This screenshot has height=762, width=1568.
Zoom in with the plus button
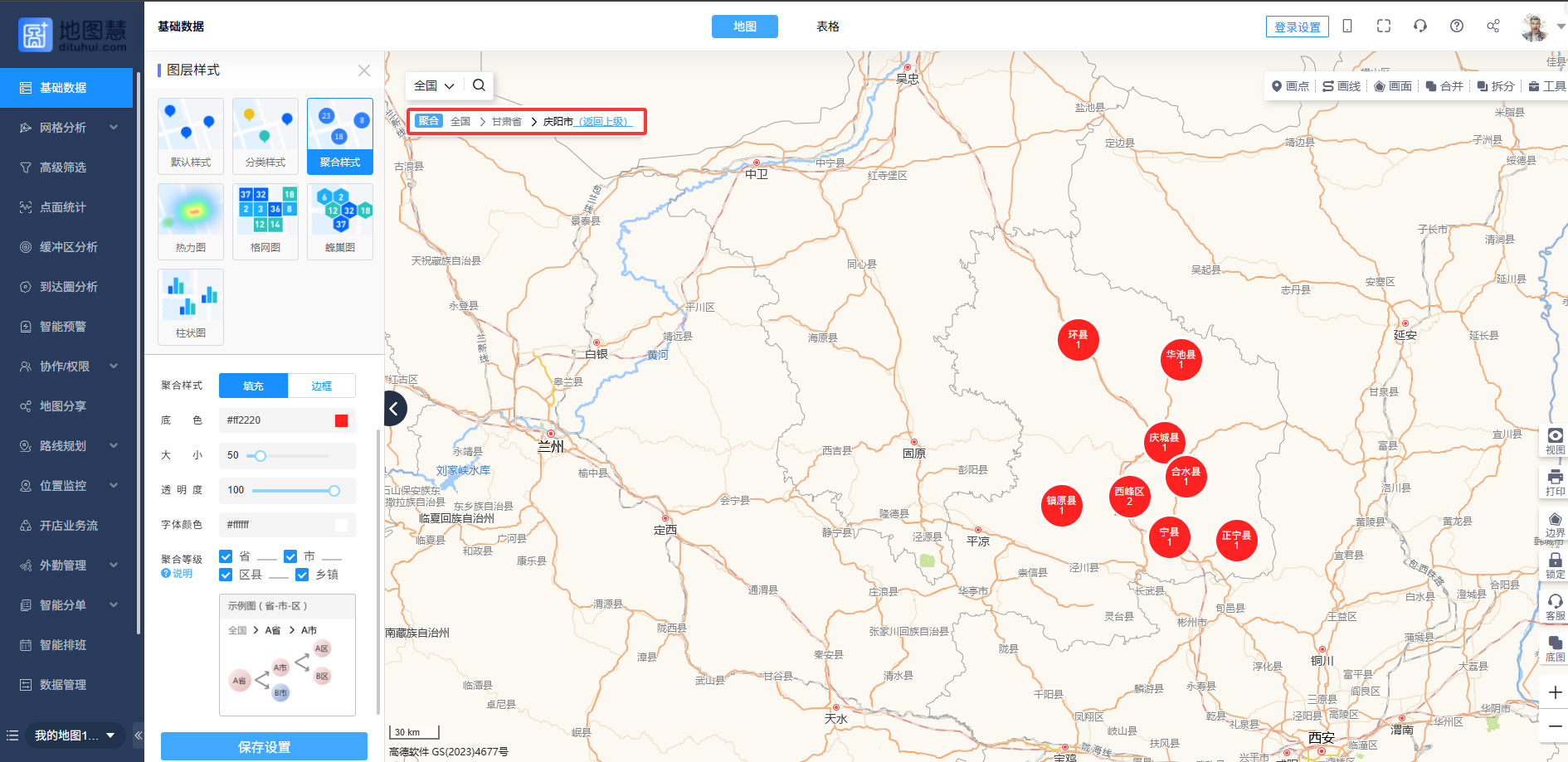(1555, 692)
